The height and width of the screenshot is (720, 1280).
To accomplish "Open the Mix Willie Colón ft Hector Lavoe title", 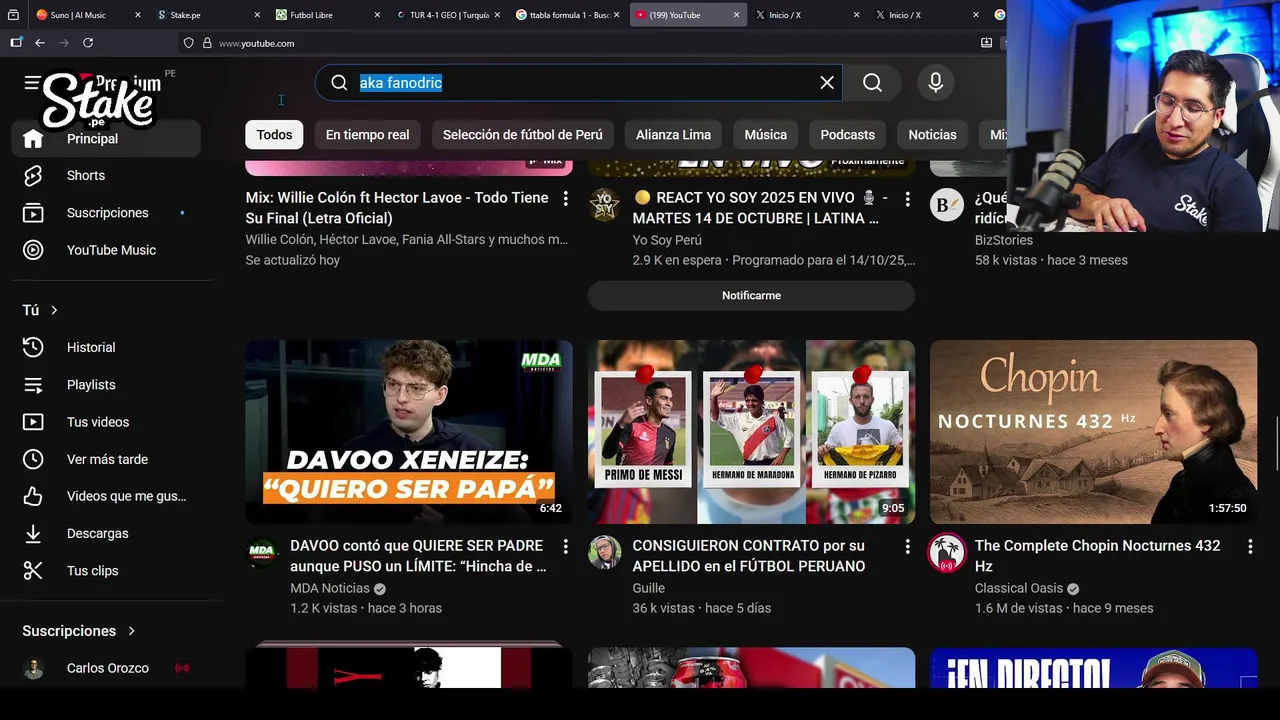I will click(397, 208).
